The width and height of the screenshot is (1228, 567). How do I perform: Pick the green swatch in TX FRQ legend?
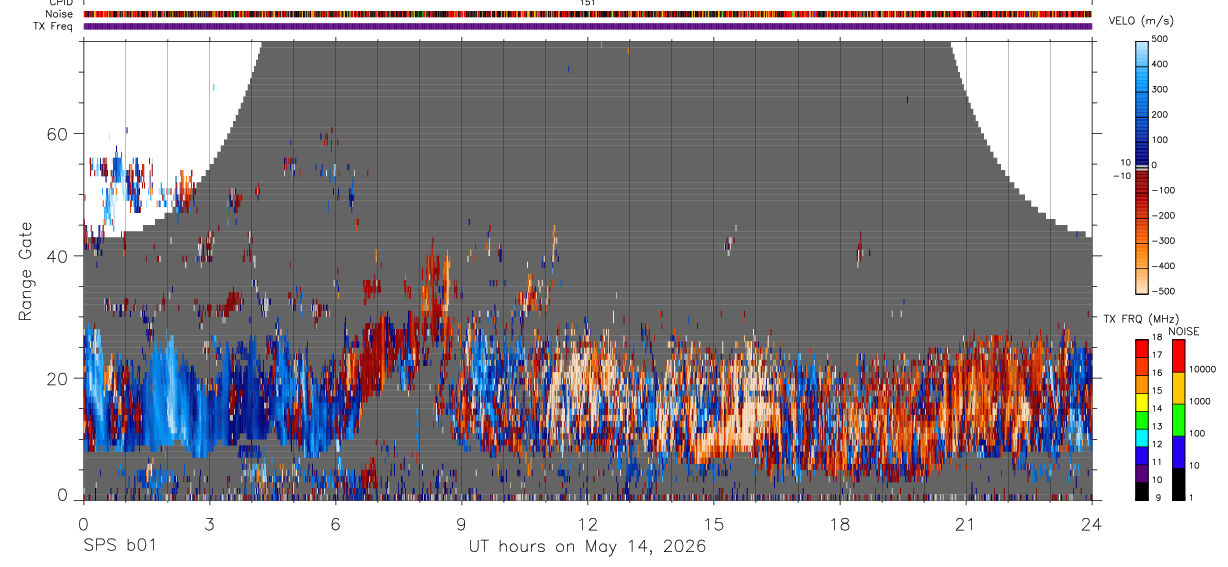click(x=1142, y=421)
